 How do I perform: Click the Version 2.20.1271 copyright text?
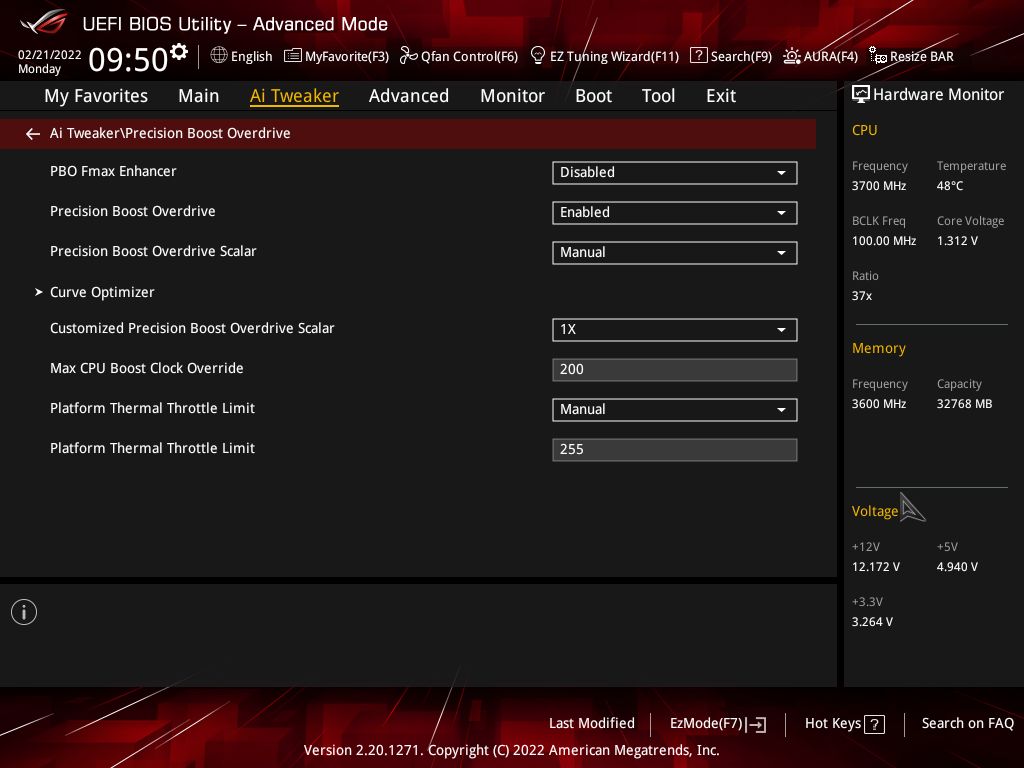511,750
